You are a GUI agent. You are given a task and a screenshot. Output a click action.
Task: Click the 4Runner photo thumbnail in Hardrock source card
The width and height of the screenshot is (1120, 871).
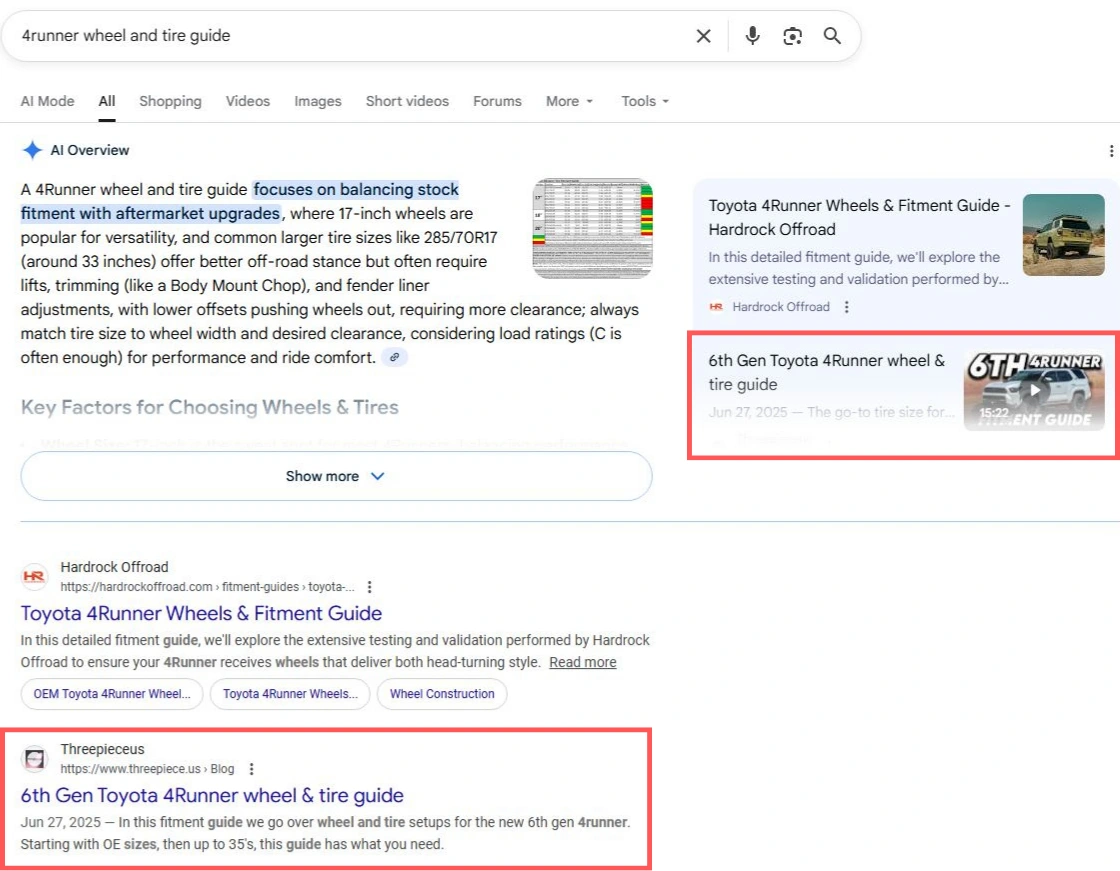point(1064,235)
